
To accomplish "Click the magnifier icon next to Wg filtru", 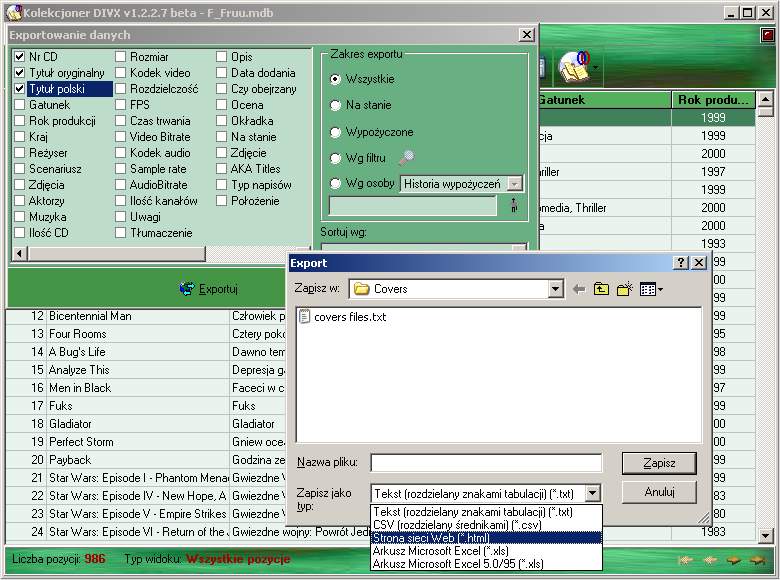I will 406,157.
